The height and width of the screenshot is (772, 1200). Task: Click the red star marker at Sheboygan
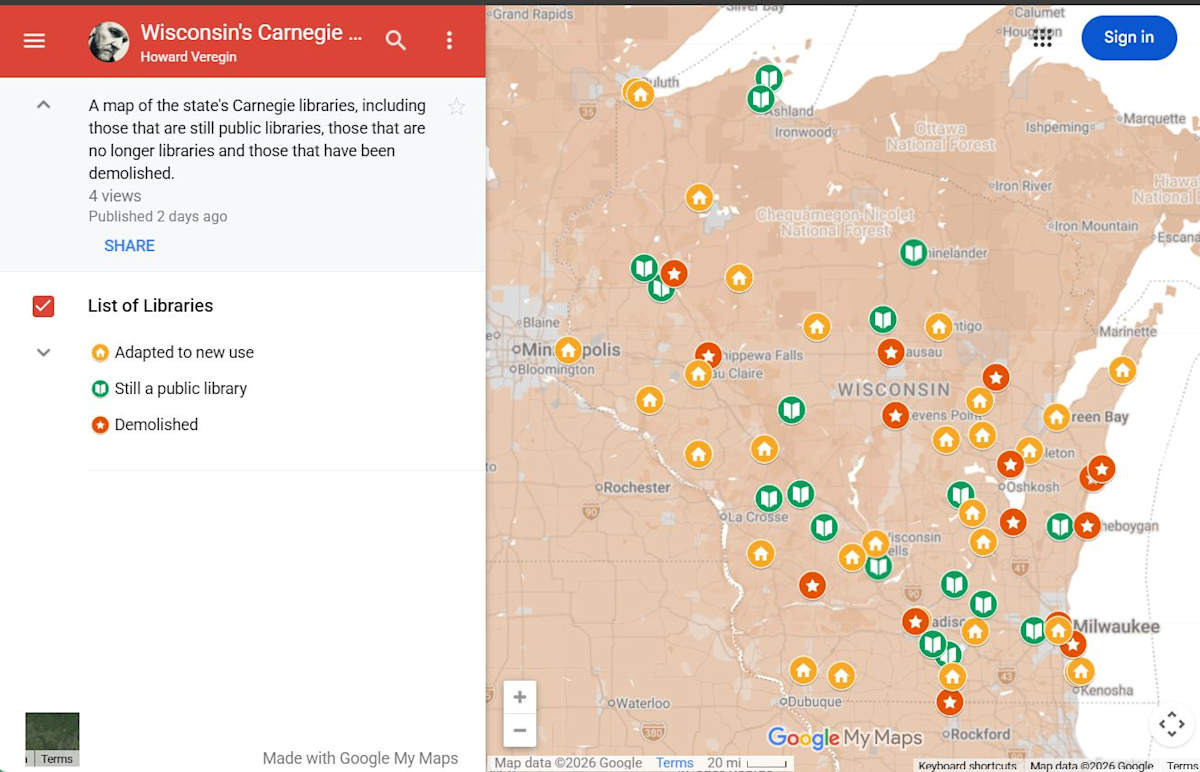click(1087, 524)
